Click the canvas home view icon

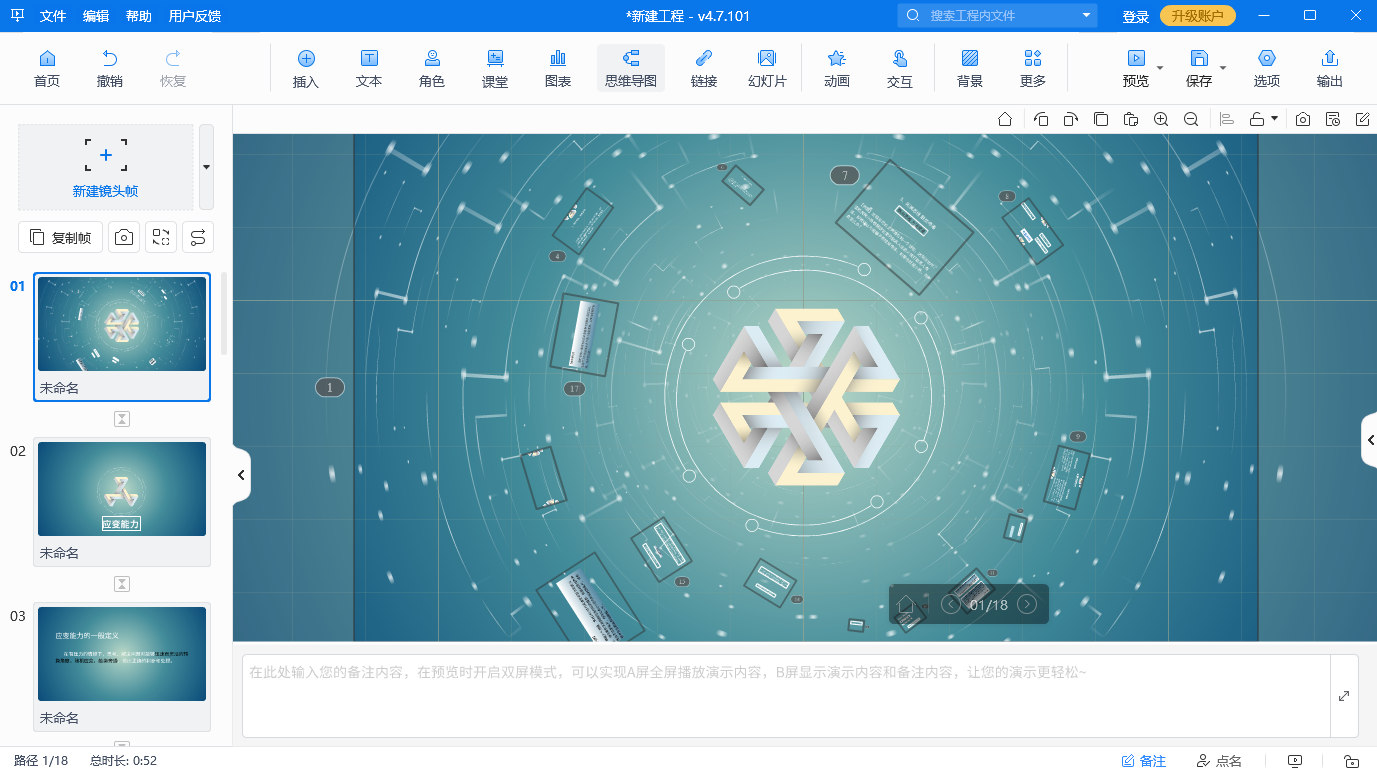pyautogui.click(x=1005, y=119)
